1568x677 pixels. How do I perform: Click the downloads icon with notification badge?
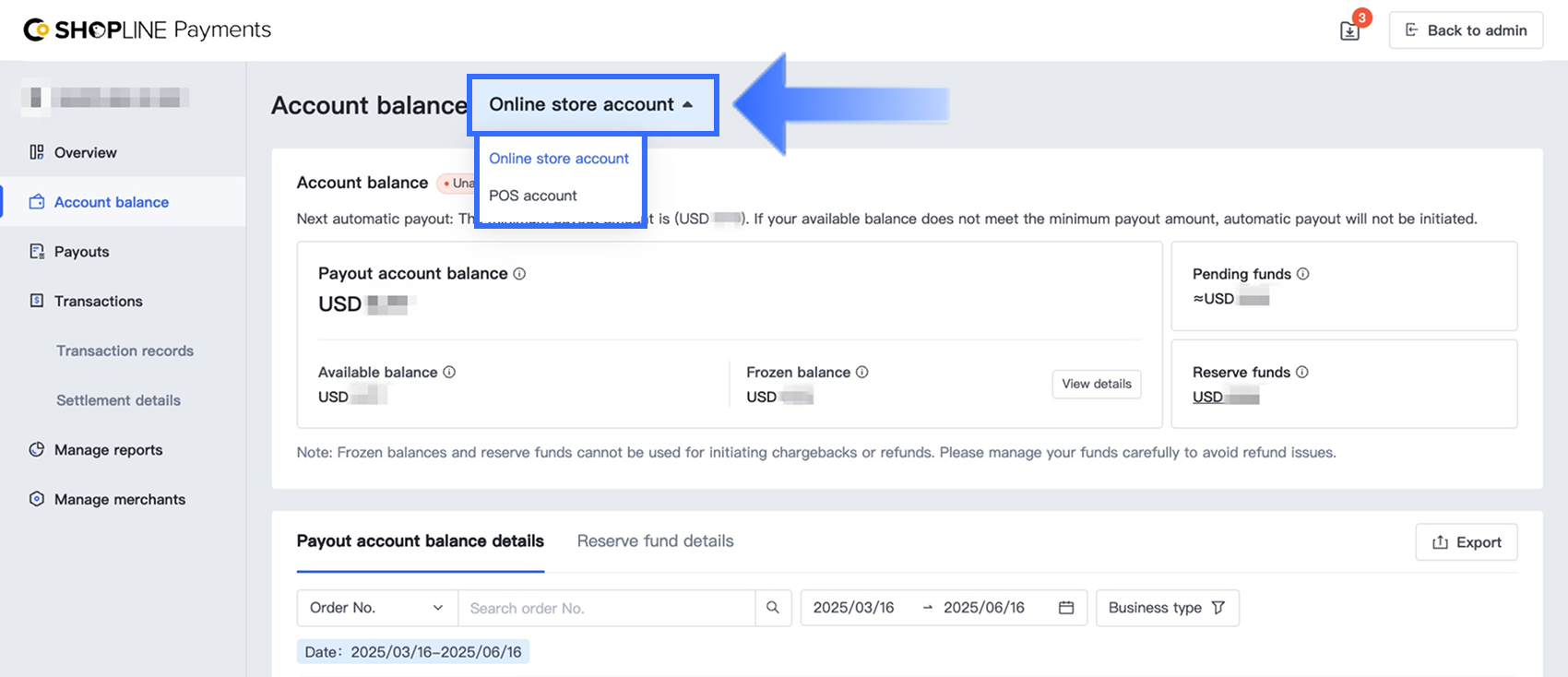click(x=1349, y=30)
